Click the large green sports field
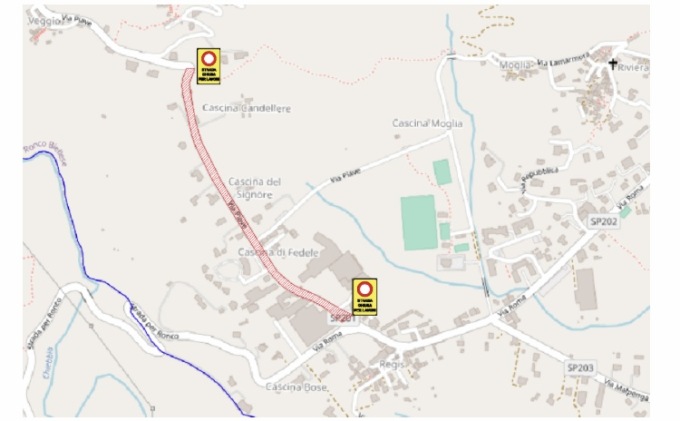Image resolution: width=680 pixels, height=421 pixels. (x=418, y=222)
